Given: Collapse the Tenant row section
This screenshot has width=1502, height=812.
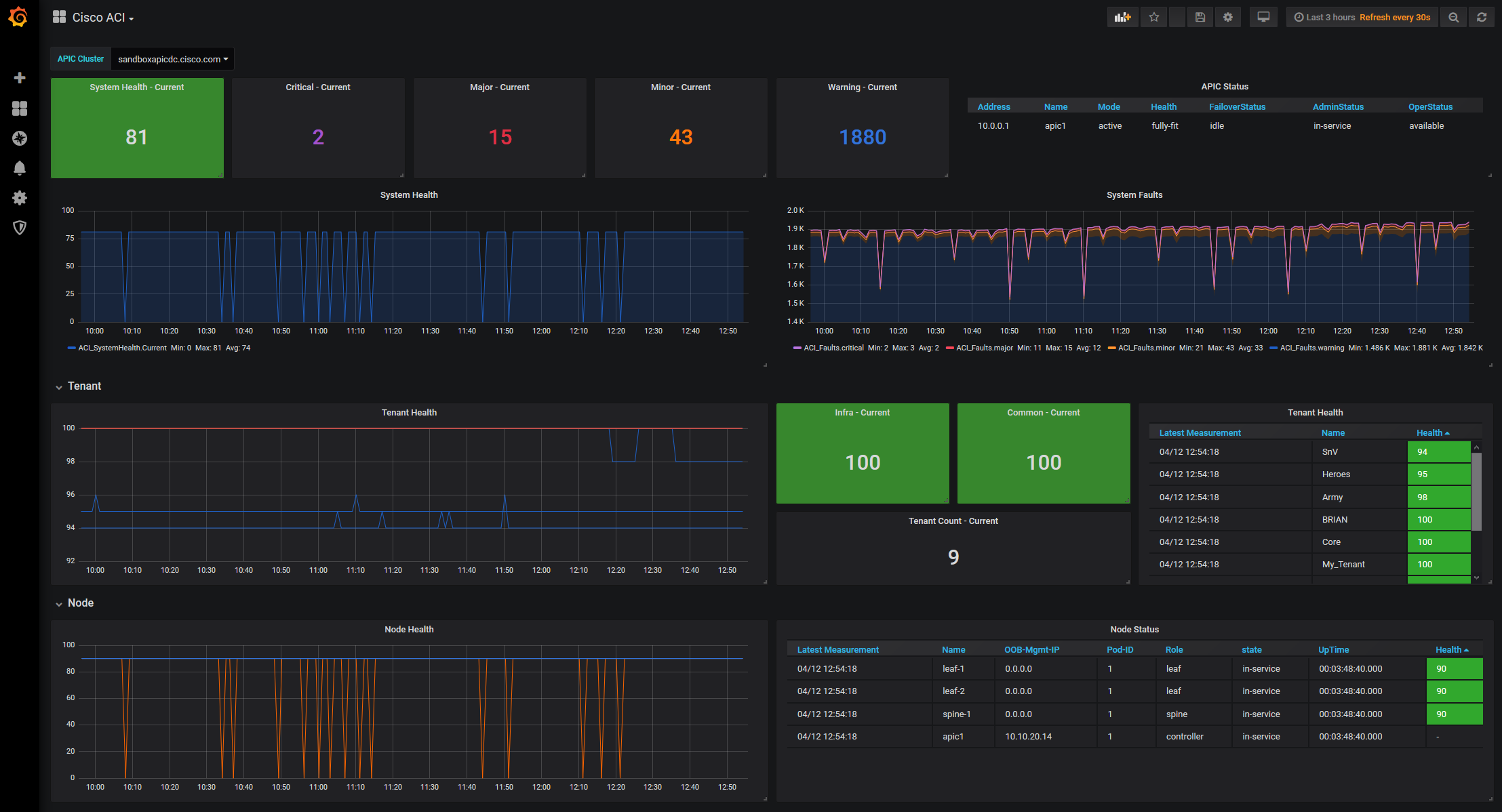Looking at the screenshot, I should [x=84, y=386].
